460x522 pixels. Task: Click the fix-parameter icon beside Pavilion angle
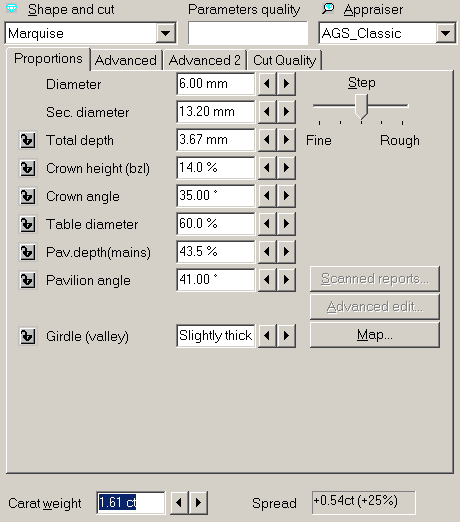tap(28, 280)
